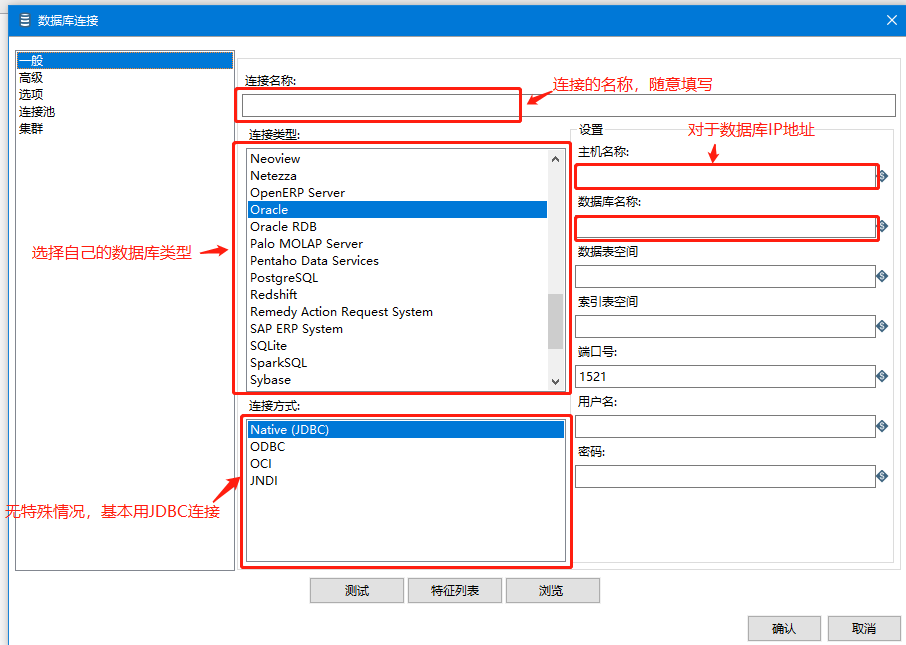
Task: Click the 主机名称 input field
Action: [x=725, y=176]
